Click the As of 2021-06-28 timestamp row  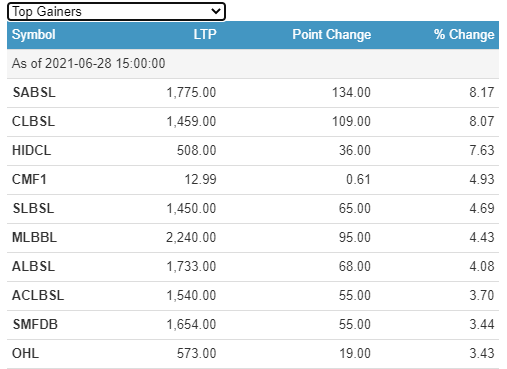click(253, 64)
